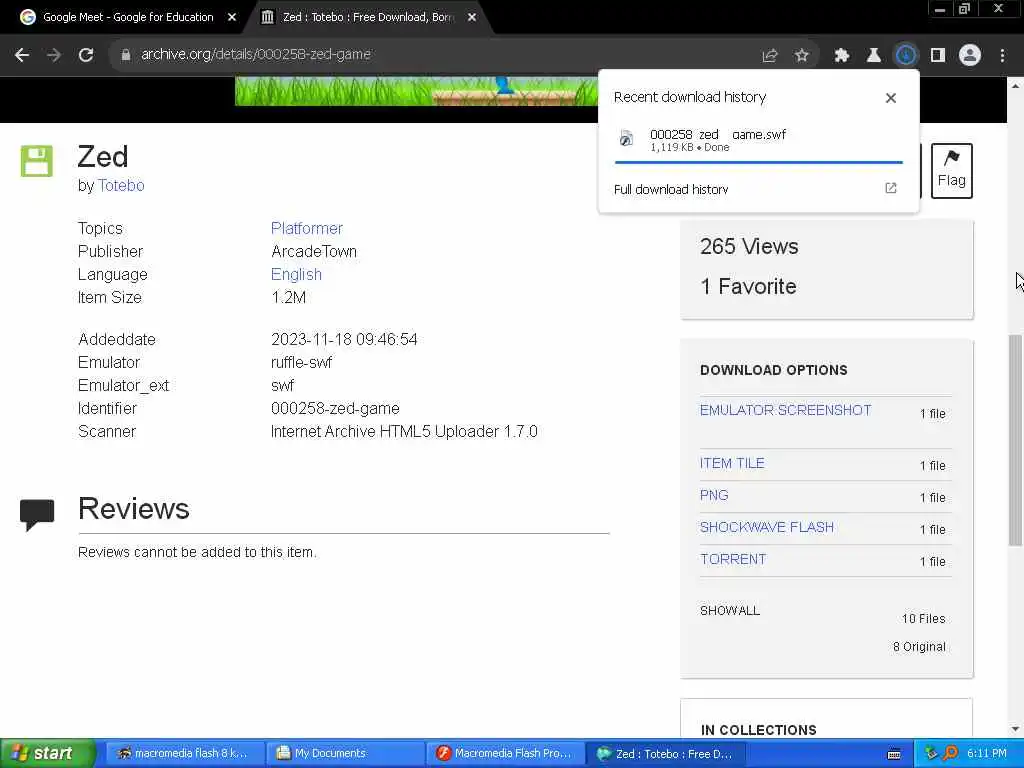Image resolution: width=1024 pixels, height=768 pixels.
Task: Click SHOW ALL files link
Action: pos(729,611)
